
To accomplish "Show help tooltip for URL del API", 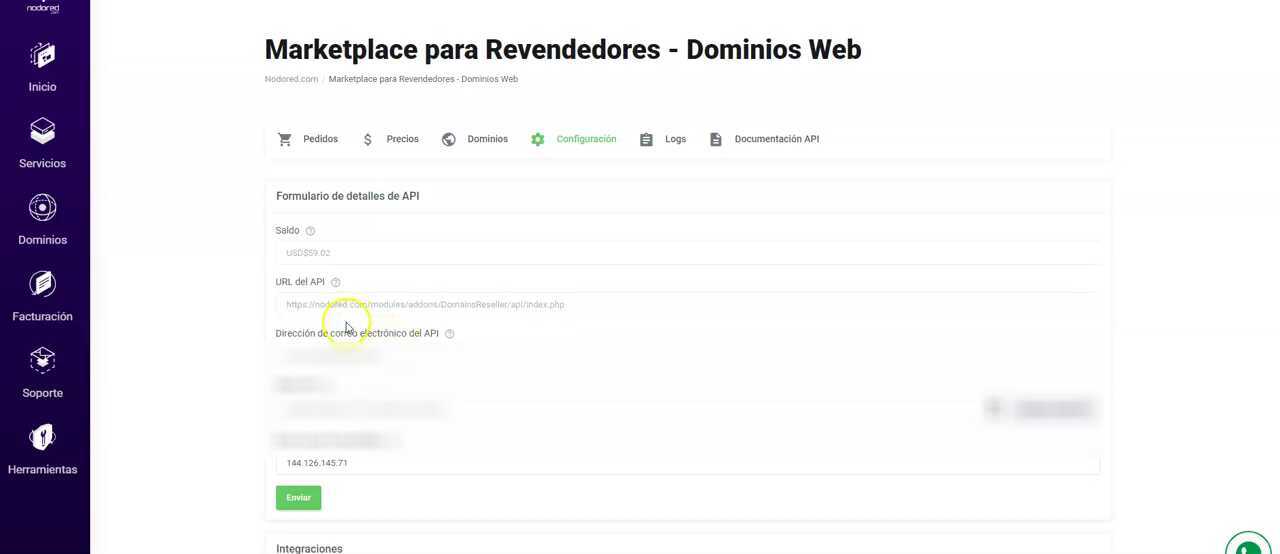I will click(335, 283).
